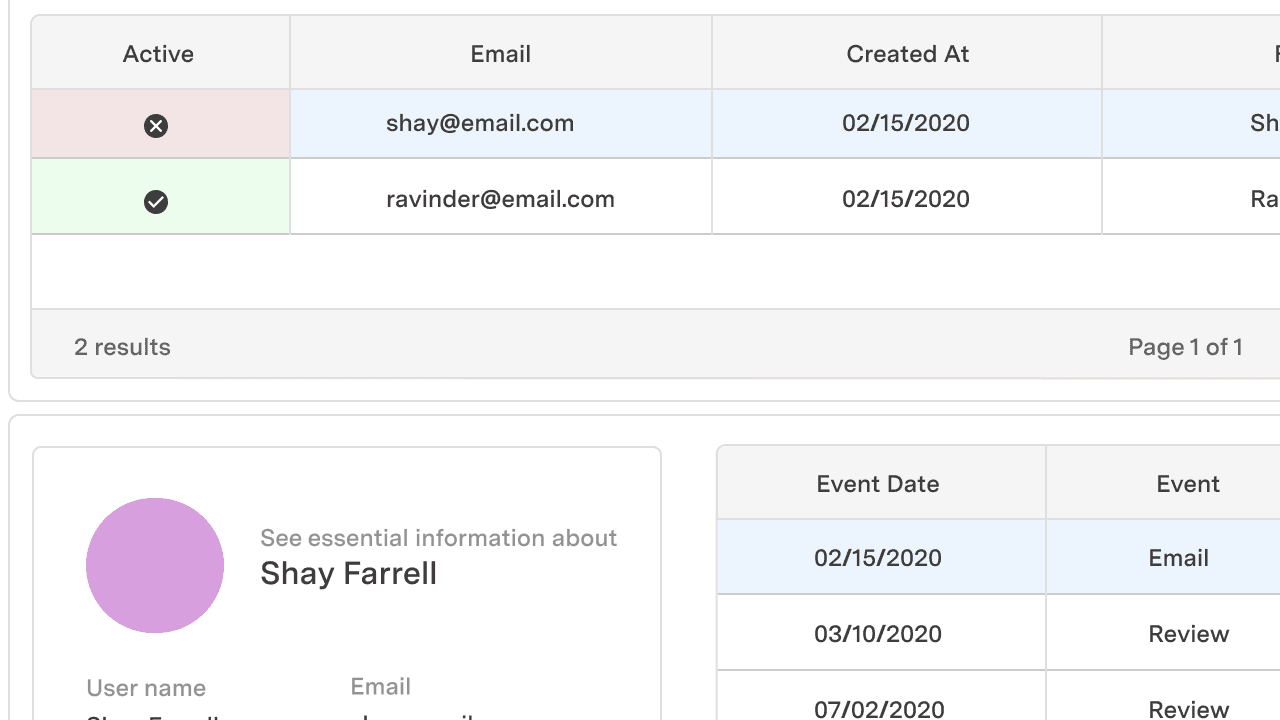Select Created At date in shay's row
Image resolution: width=1280 pixels, height=720 pixels.
tap(907, 124)
